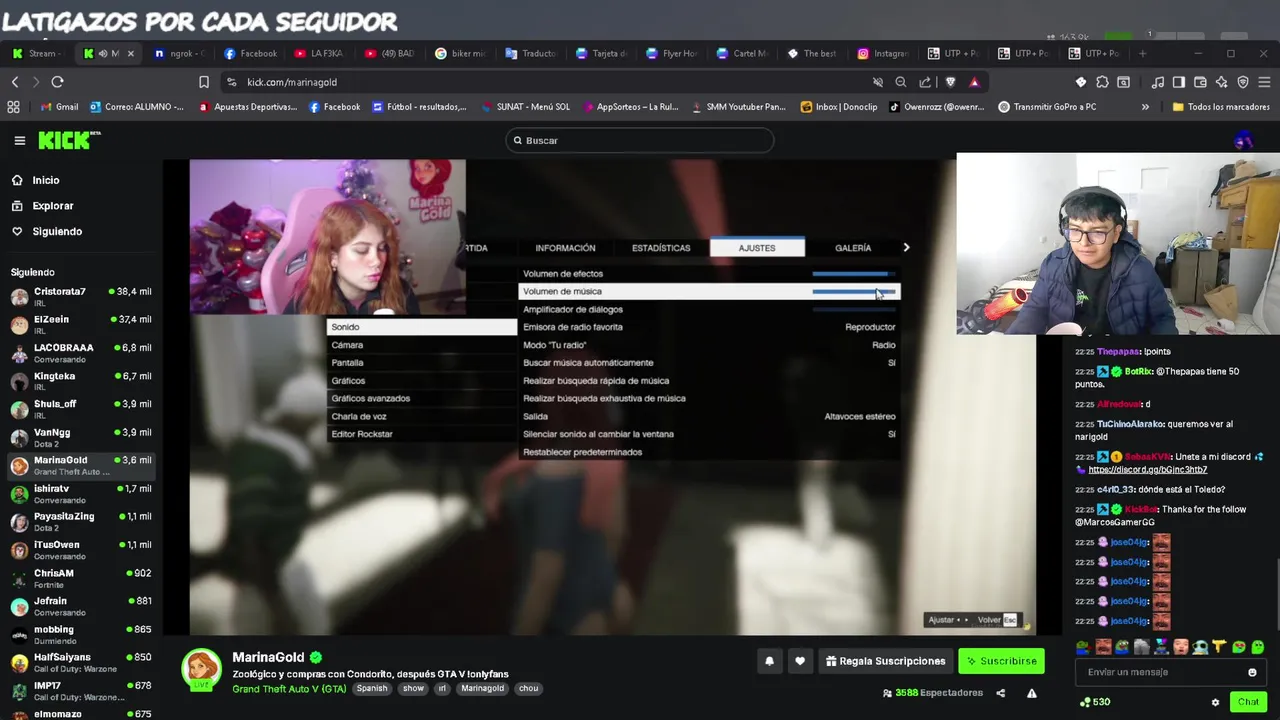1280x720 pixels.
Task: Click the green Suscribirse button
Action: [x=1001, y=661]
